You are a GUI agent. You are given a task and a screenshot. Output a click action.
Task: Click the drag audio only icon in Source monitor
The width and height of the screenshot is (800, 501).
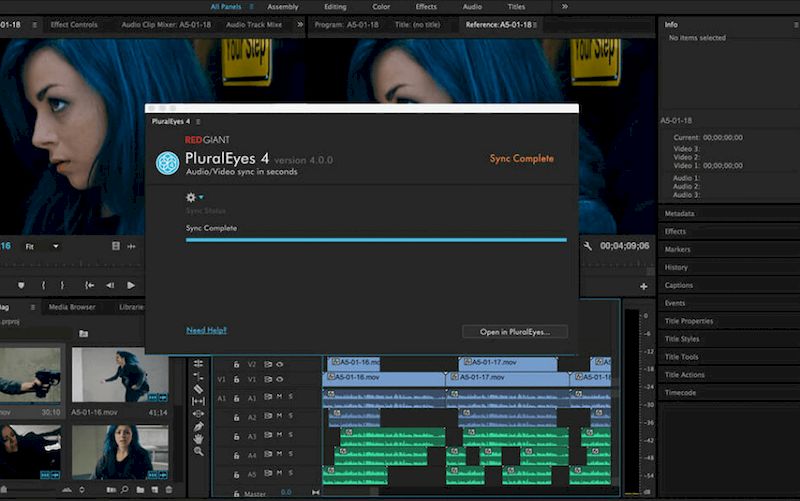point(132,246)
